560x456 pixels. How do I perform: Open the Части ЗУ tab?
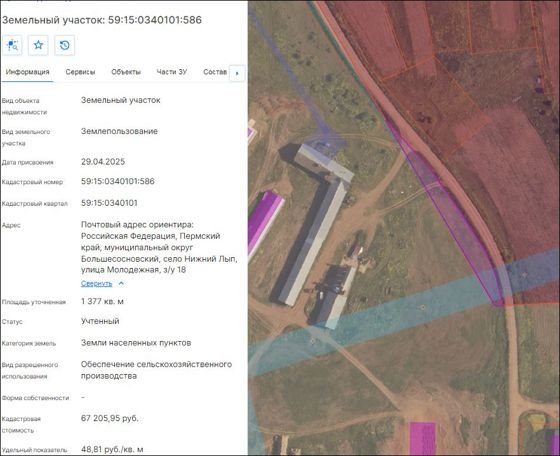pos(172,72)
